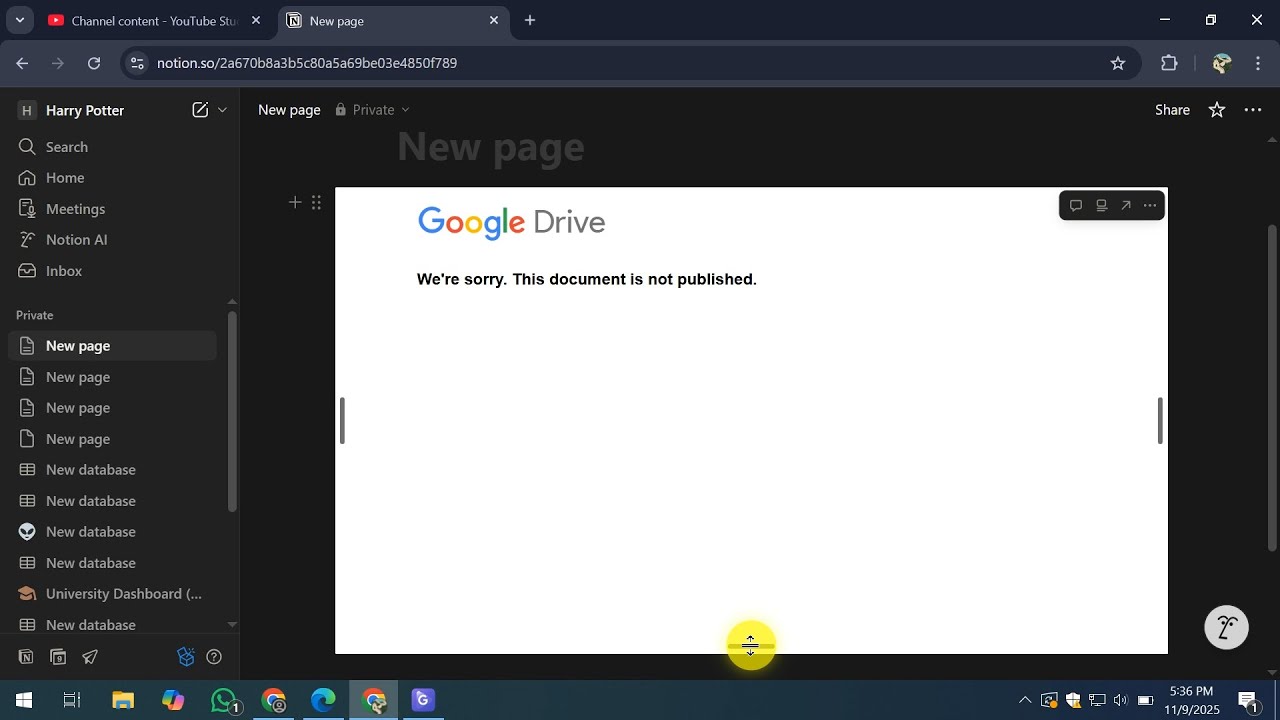Click the 'document is not published' message
The width and height of the screenshot is (1280, 720).
587,279
